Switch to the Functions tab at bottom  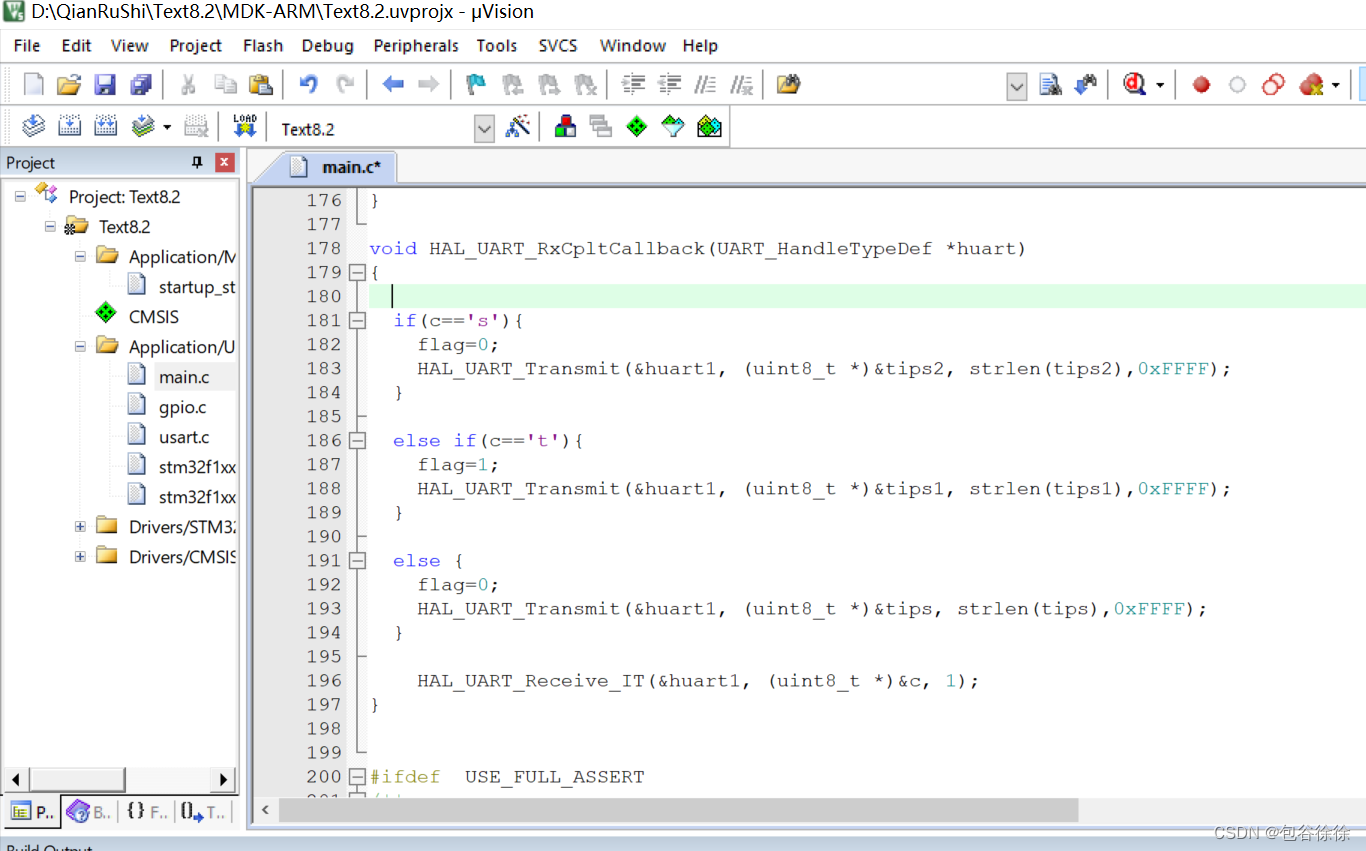pyautogui.click(x=147, y=811)
